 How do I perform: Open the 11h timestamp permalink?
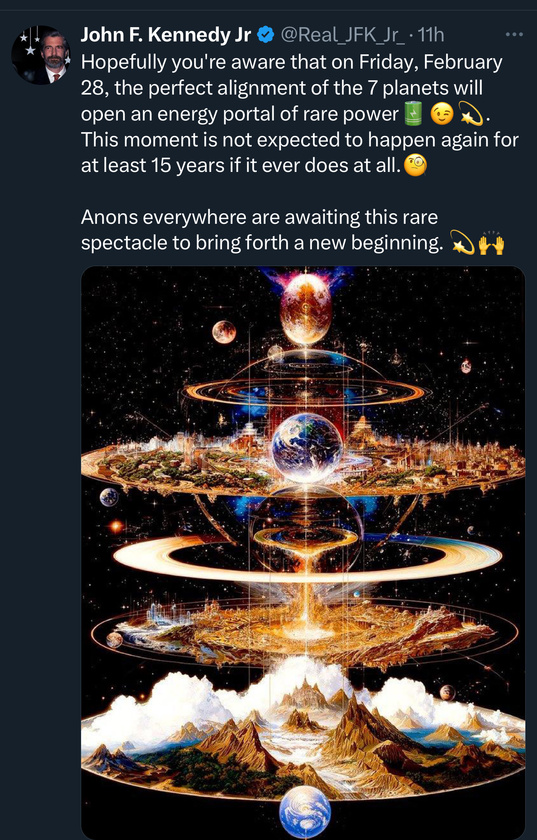430,35
